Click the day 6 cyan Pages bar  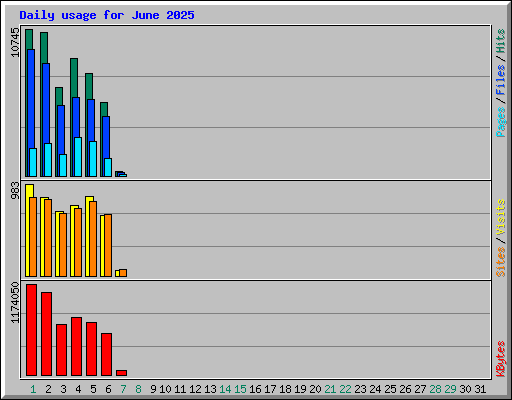pos(108,167)
